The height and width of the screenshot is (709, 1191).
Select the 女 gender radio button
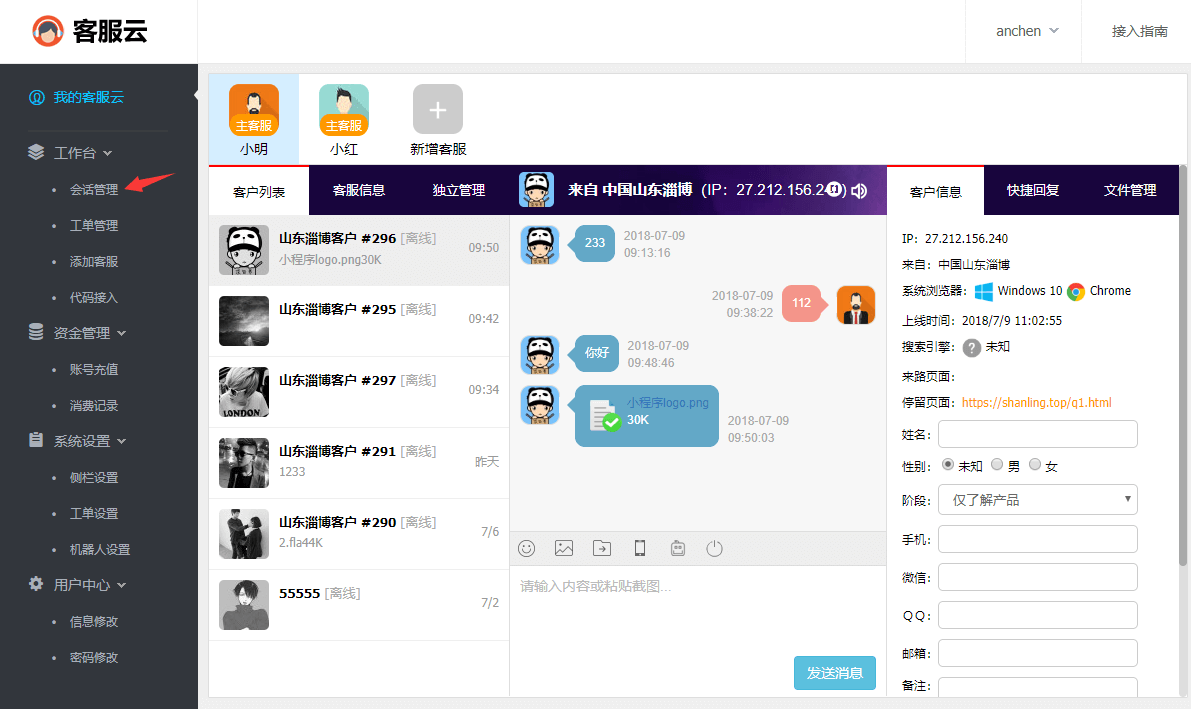[1035, 465]
